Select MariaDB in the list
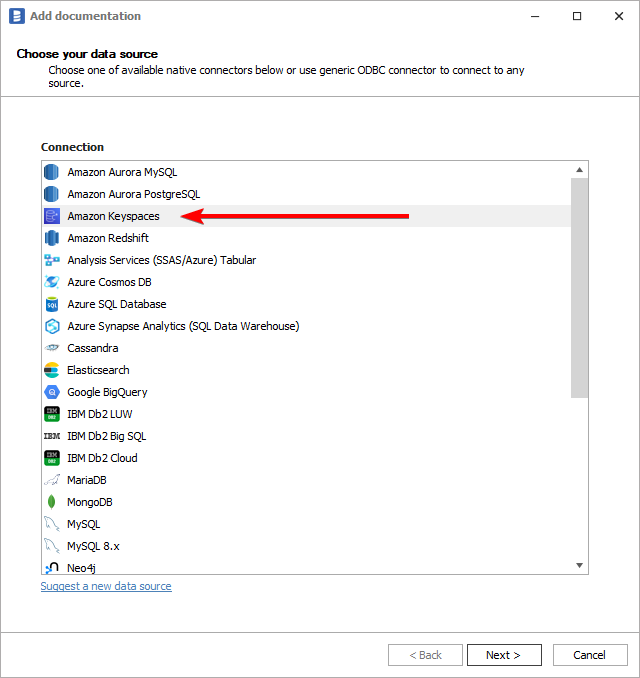The image size is (640, 678). pos(87,480)
